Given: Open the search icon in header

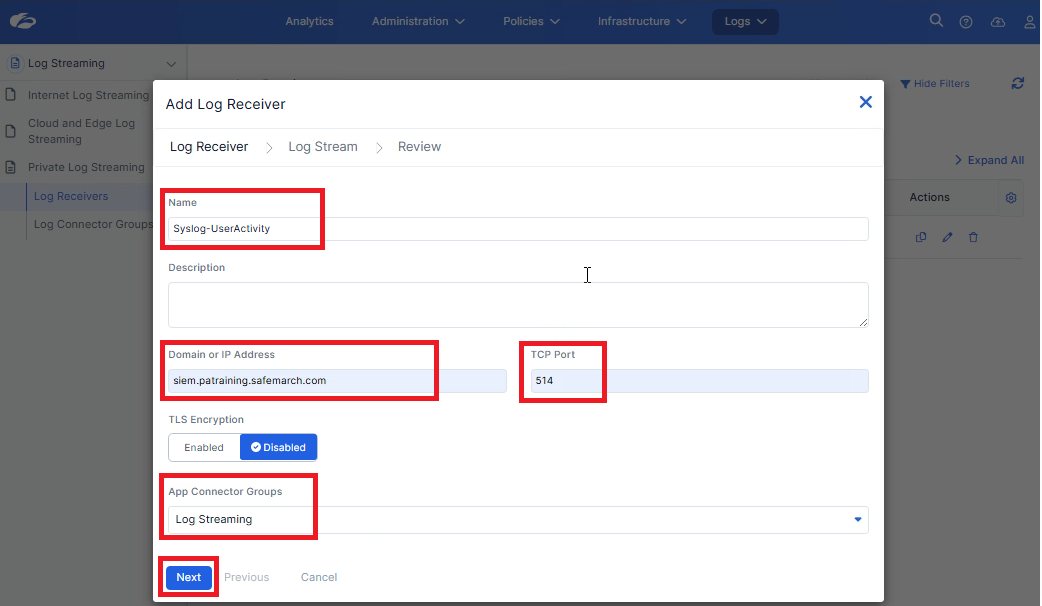Looking at the screenshot, I should (x=936, y=21).
